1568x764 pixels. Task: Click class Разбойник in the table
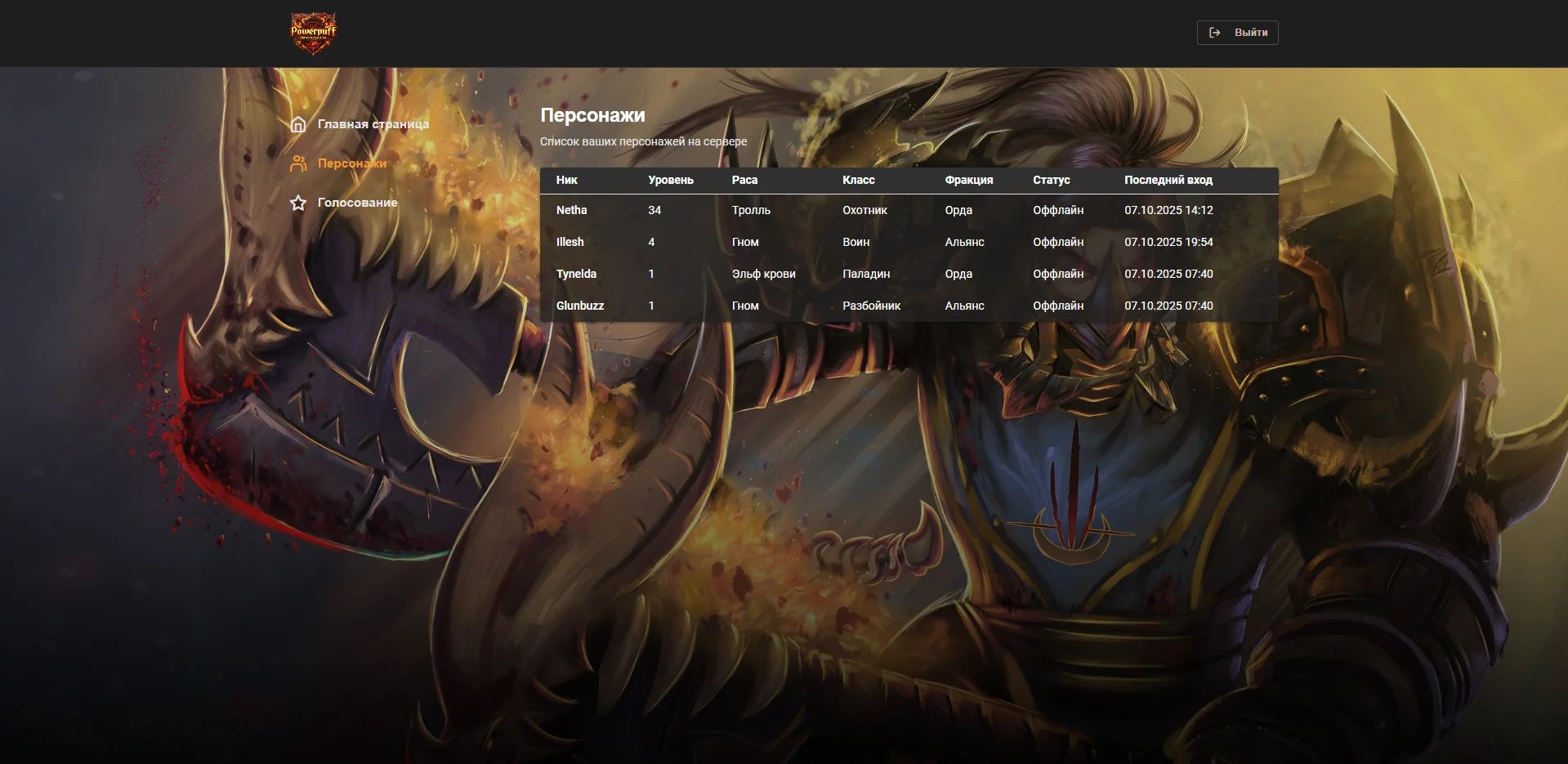872,306
